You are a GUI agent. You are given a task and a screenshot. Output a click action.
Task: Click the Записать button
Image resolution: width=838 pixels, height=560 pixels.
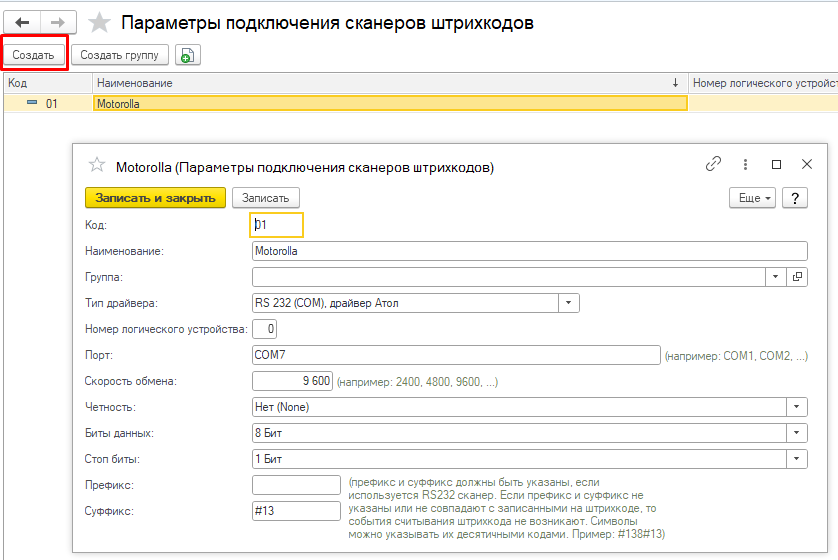click(266, 198)
